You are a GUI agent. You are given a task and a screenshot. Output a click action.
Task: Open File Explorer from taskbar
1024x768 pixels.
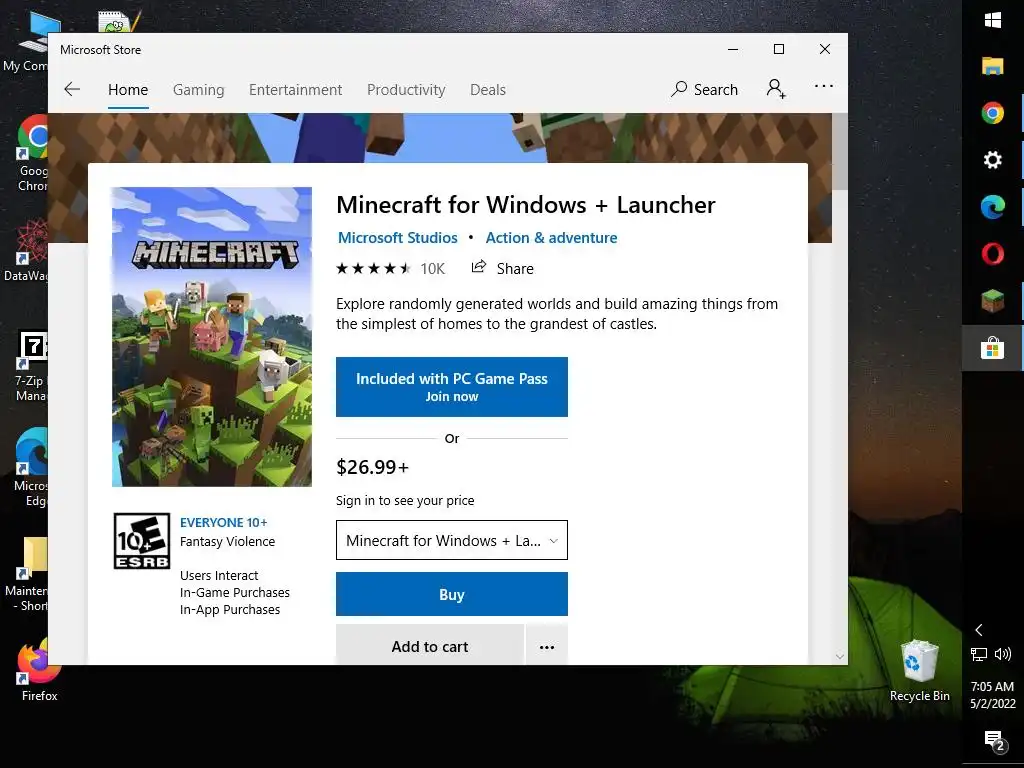(993, 66)
